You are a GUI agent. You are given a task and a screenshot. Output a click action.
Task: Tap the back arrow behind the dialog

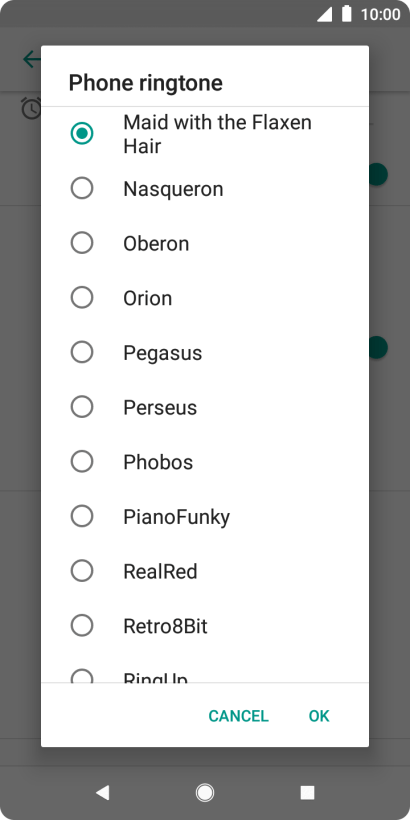(31, 60)
